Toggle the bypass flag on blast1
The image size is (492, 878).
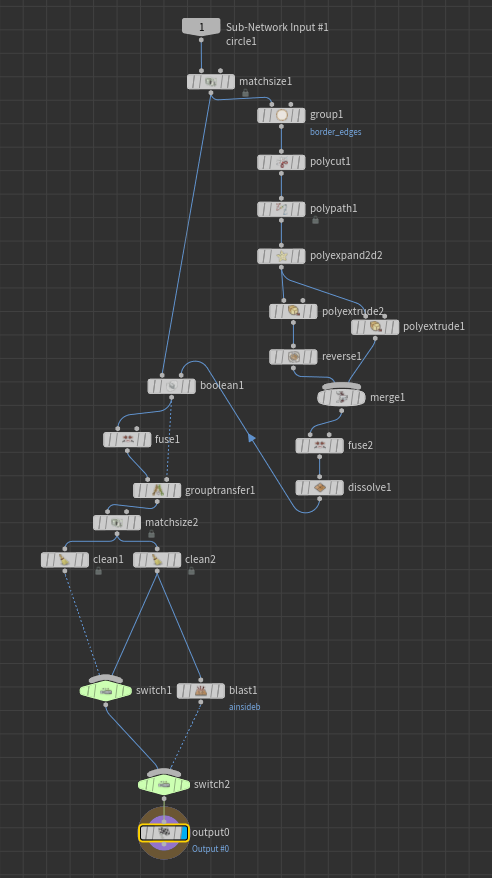point(182,691)
